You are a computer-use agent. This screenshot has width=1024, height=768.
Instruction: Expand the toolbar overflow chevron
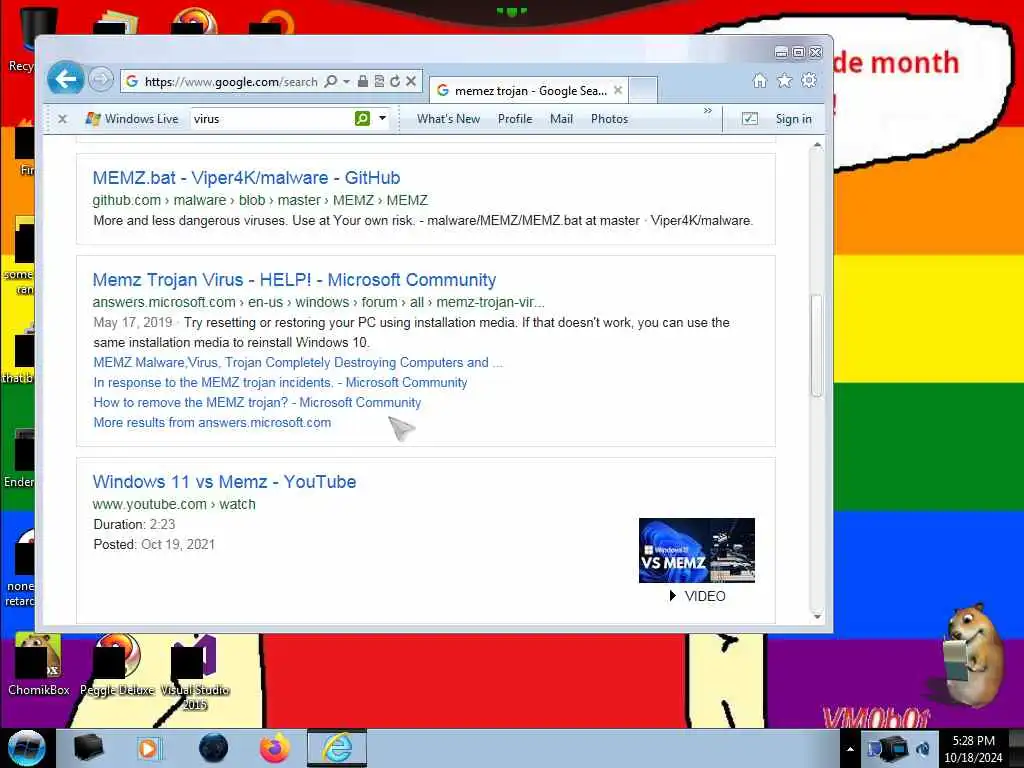pyautogui.click(x=708, y=111)
